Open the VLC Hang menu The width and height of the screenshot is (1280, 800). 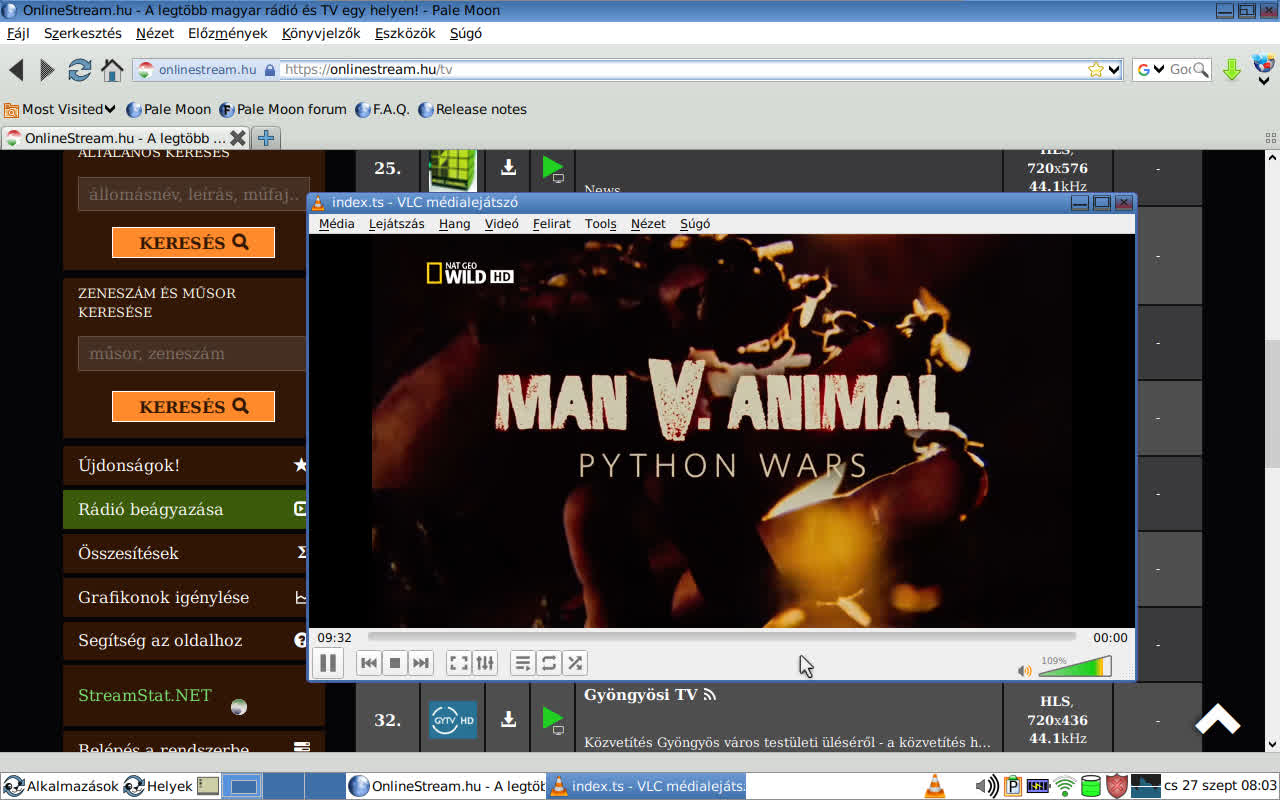tap(454, 224)
